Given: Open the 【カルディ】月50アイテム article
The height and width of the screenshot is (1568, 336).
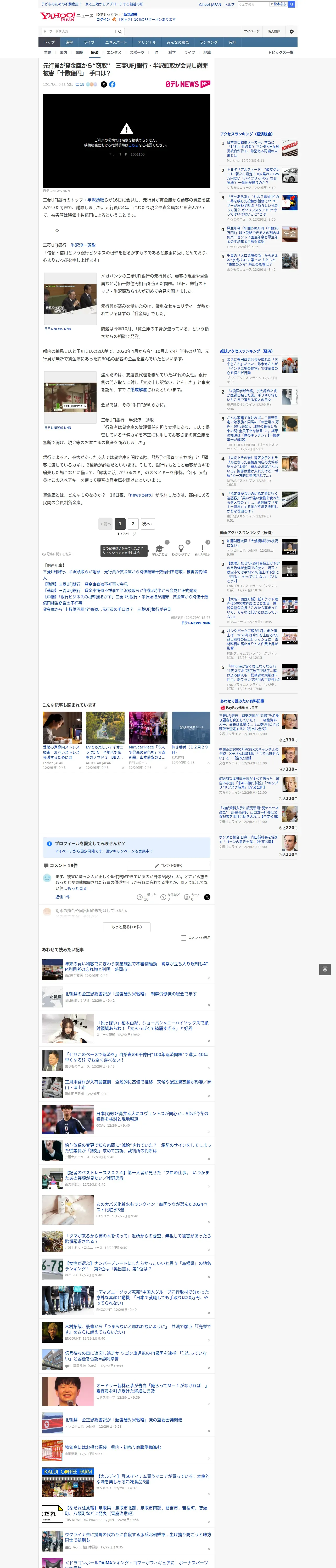Looking at the screenshot, I should [153, 1479].
